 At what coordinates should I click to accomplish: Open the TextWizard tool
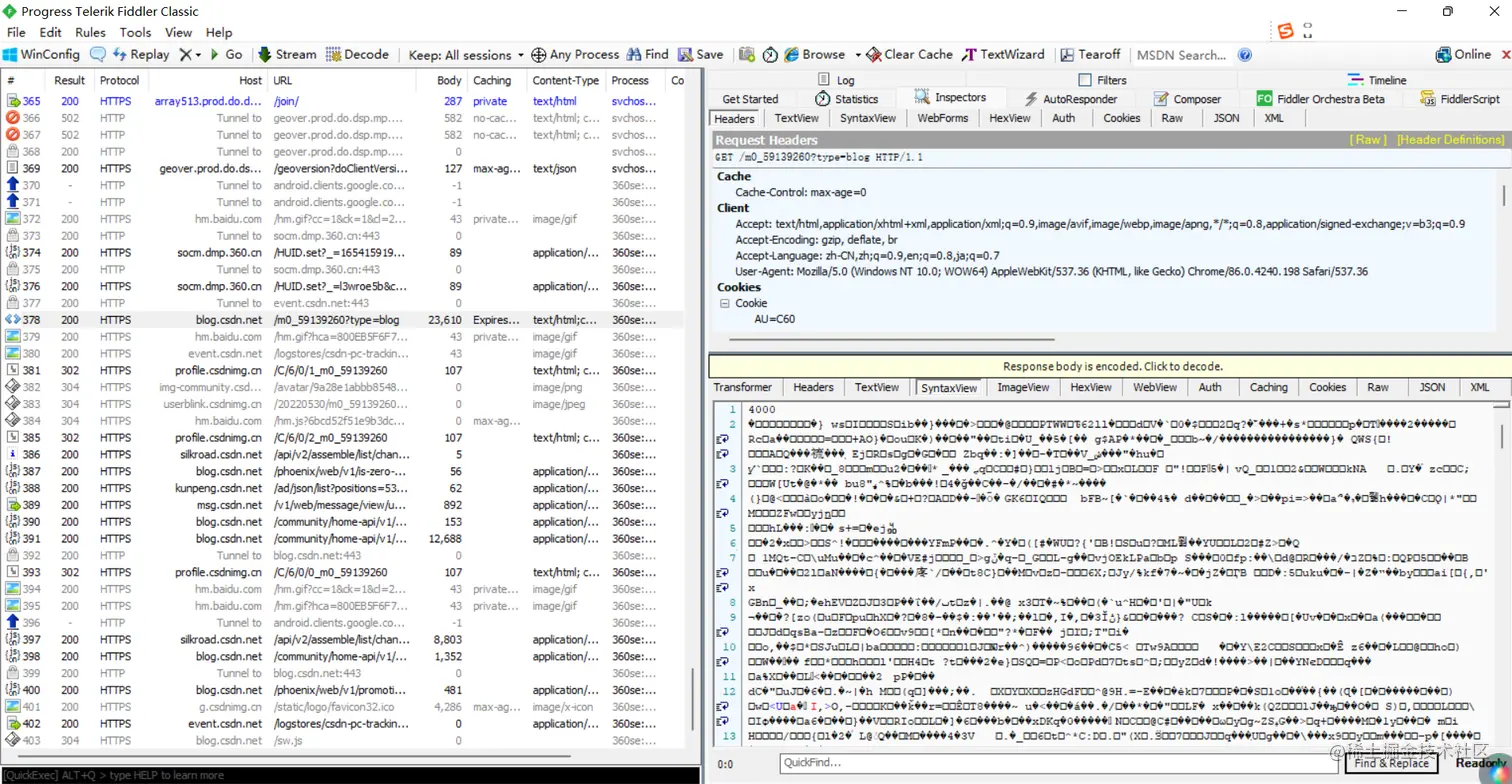pyautogui.click(x=1004, y=55)
